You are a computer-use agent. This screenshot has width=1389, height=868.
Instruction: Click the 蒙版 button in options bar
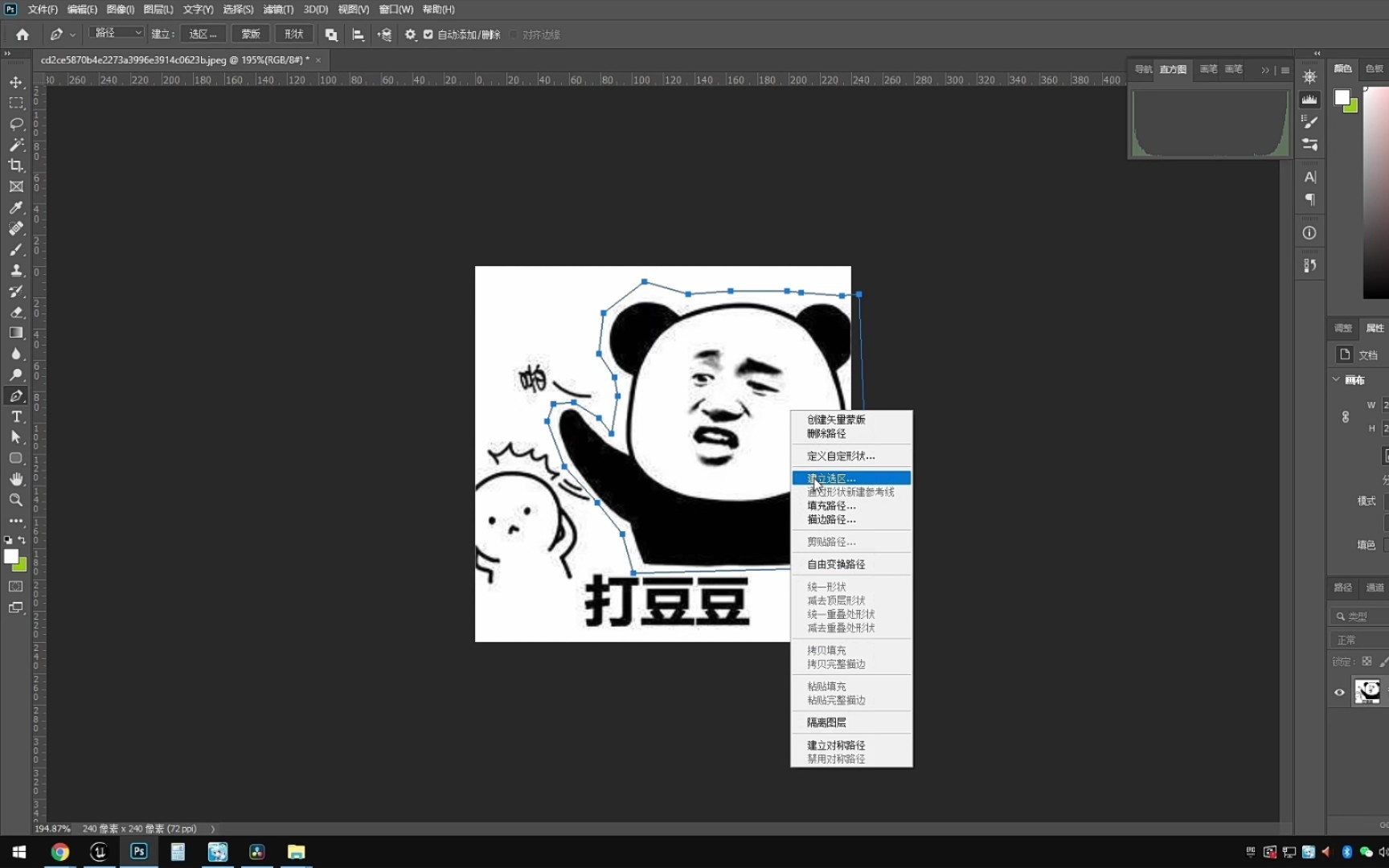pos(251,34)
